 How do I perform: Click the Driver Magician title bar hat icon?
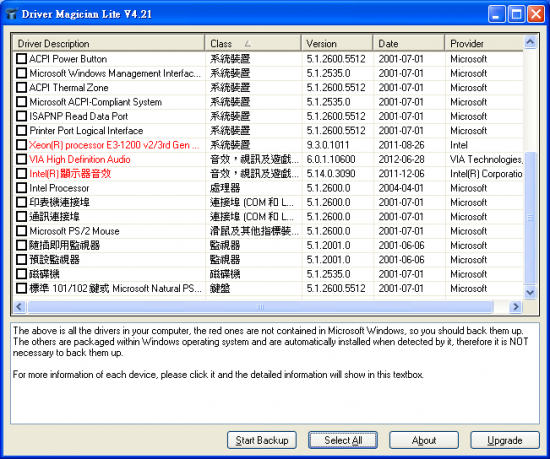click(x=11, y=14)
